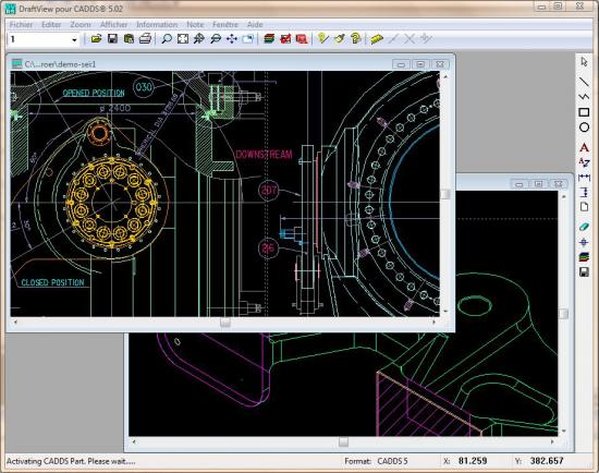
Task: Select the arrow pointer tool in sidebar
Action: [584, 62]
